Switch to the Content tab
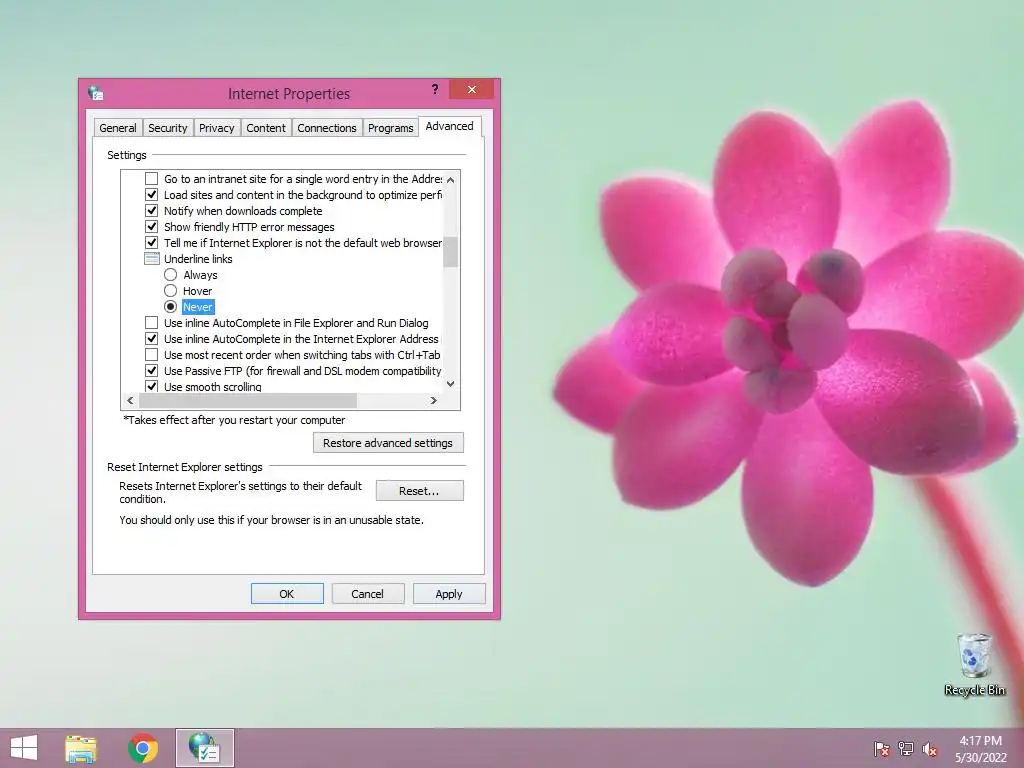The image size is (1024, 768). (266, 128)
